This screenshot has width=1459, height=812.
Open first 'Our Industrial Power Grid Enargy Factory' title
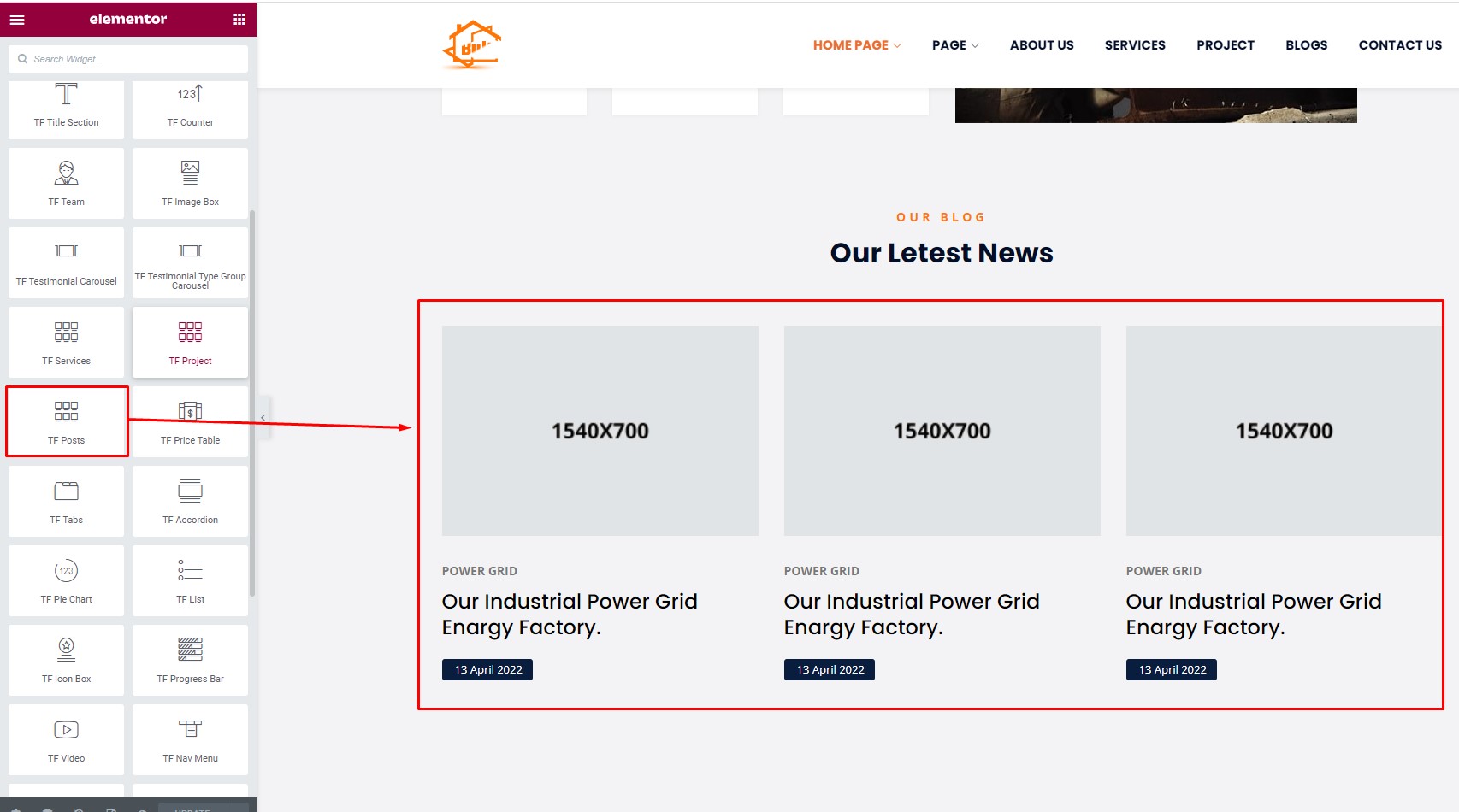click(570, 615)
